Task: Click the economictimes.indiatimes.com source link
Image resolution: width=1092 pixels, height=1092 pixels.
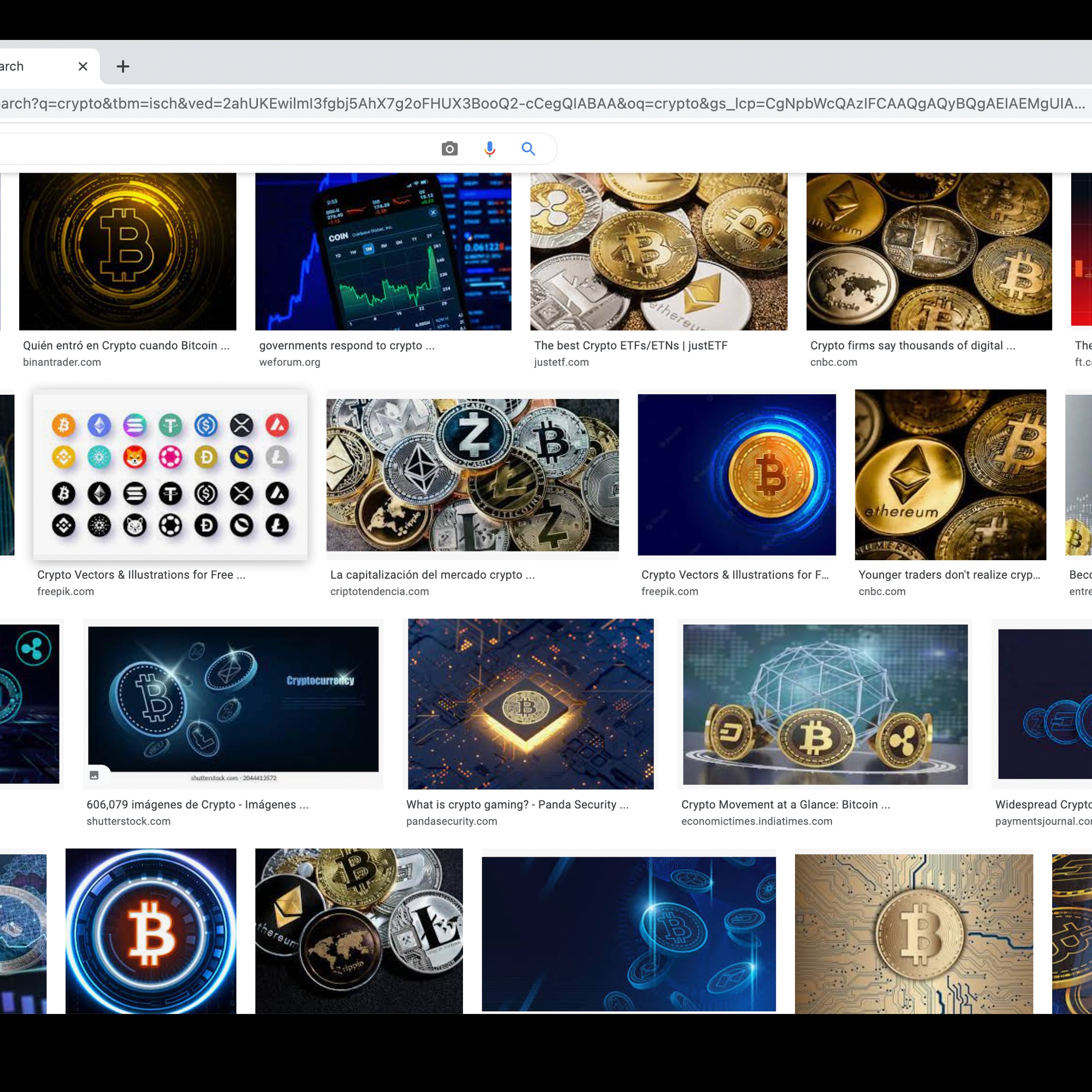Action: point(757,821)
